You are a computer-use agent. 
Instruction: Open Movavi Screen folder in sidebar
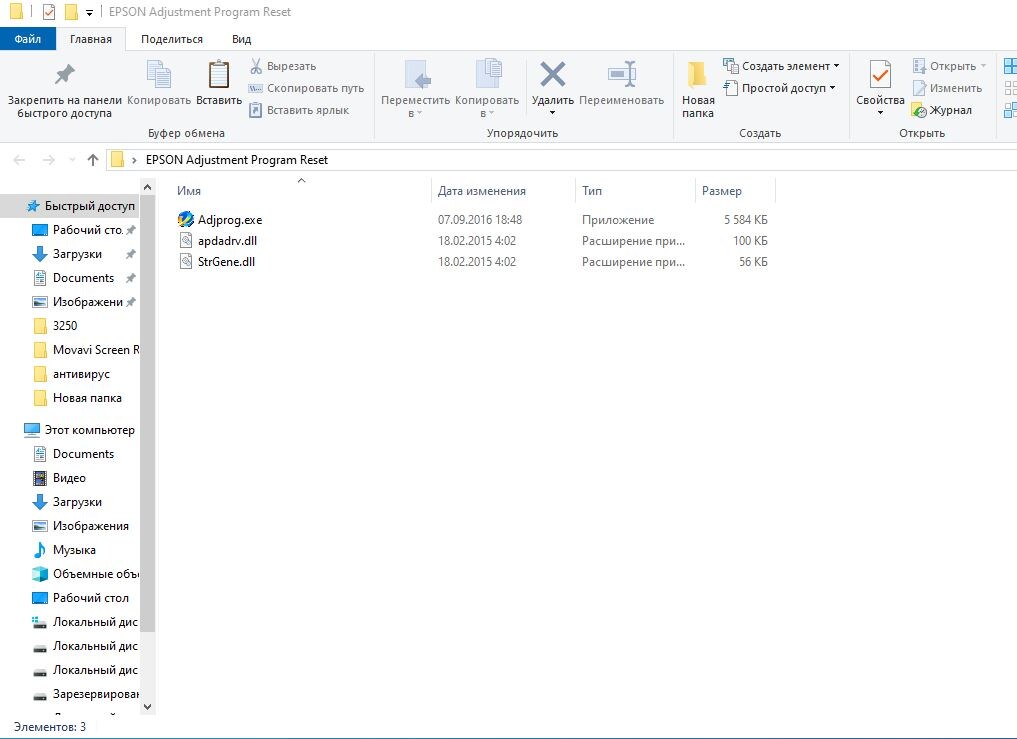(95, 350)
